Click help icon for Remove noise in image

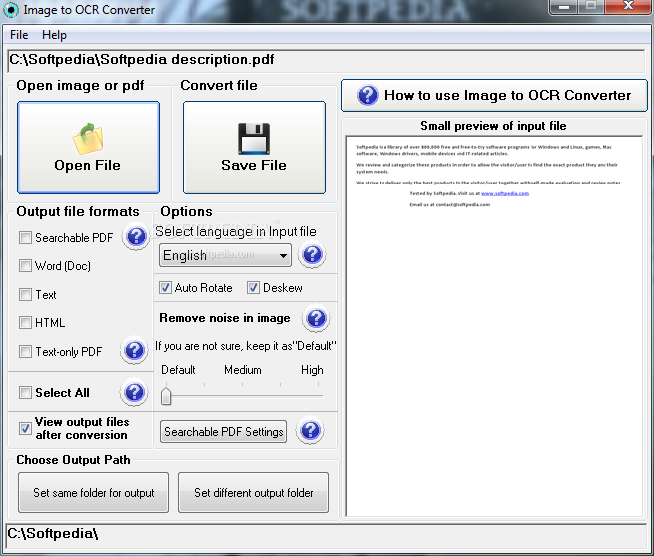coord(316,318)
